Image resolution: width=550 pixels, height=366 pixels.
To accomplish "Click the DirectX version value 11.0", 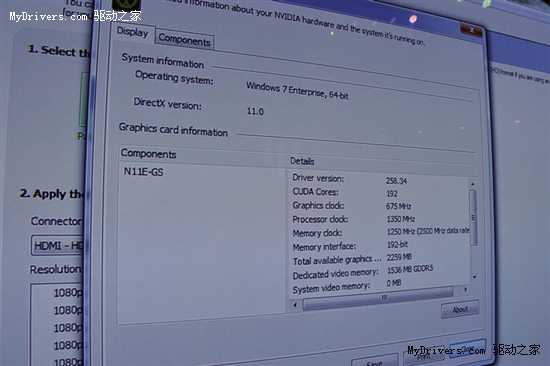I will coord(255,111).
